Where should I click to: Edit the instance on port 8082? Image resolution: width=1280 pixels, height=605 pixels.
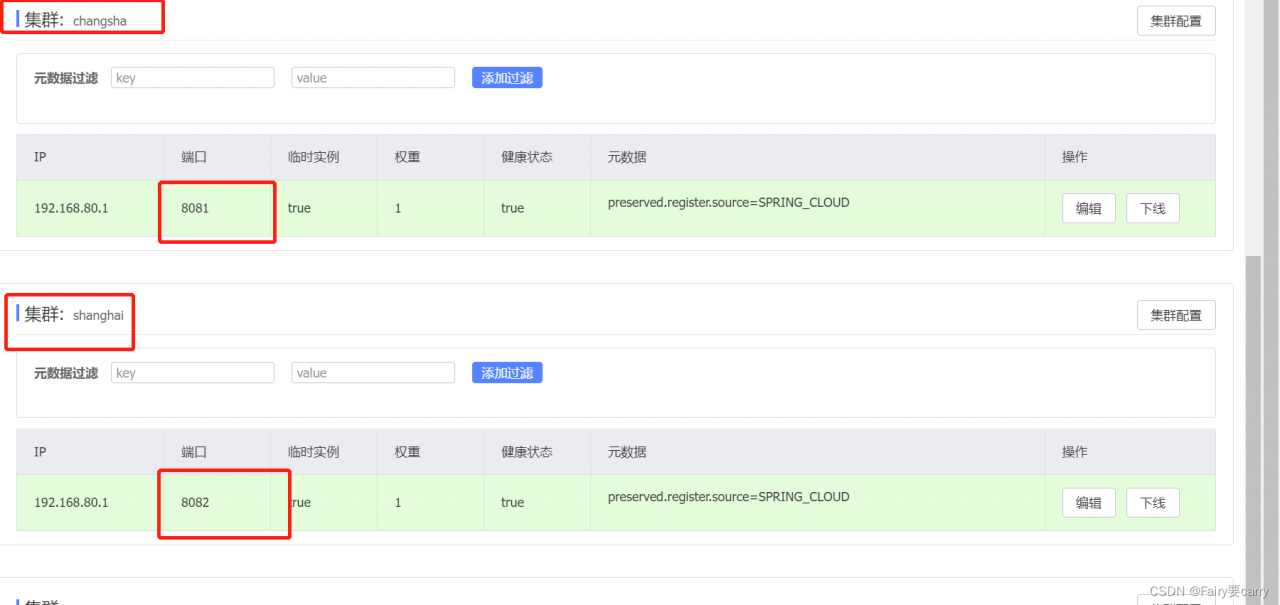click(x=1088, y=503)
